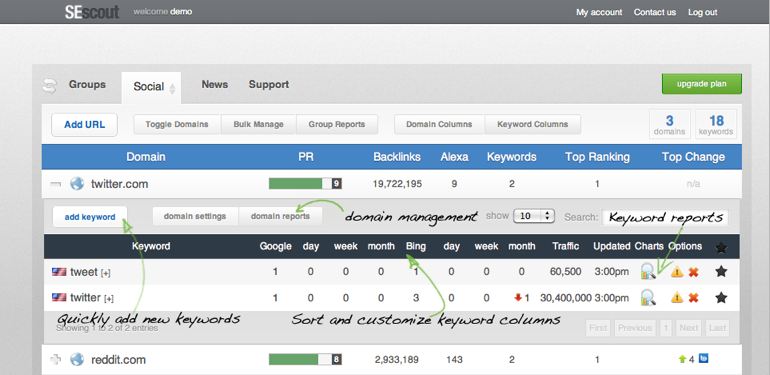Click the Contact us link
Image resolution: width=770 pixels, height=375 pixels.
click(x=655, y=12)
